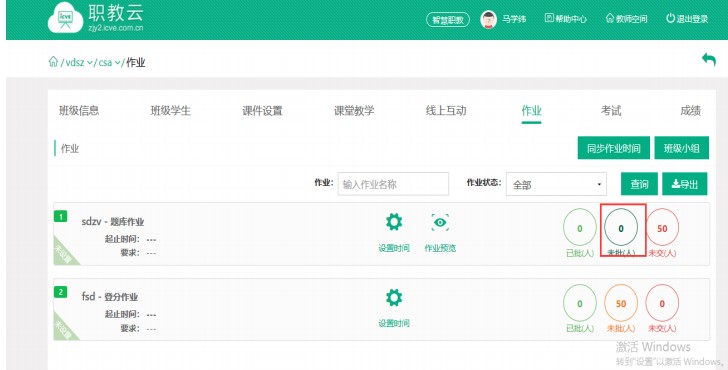728x370 pixels.
Task: Go to 教师空间 teacher space
Action: 626,19
